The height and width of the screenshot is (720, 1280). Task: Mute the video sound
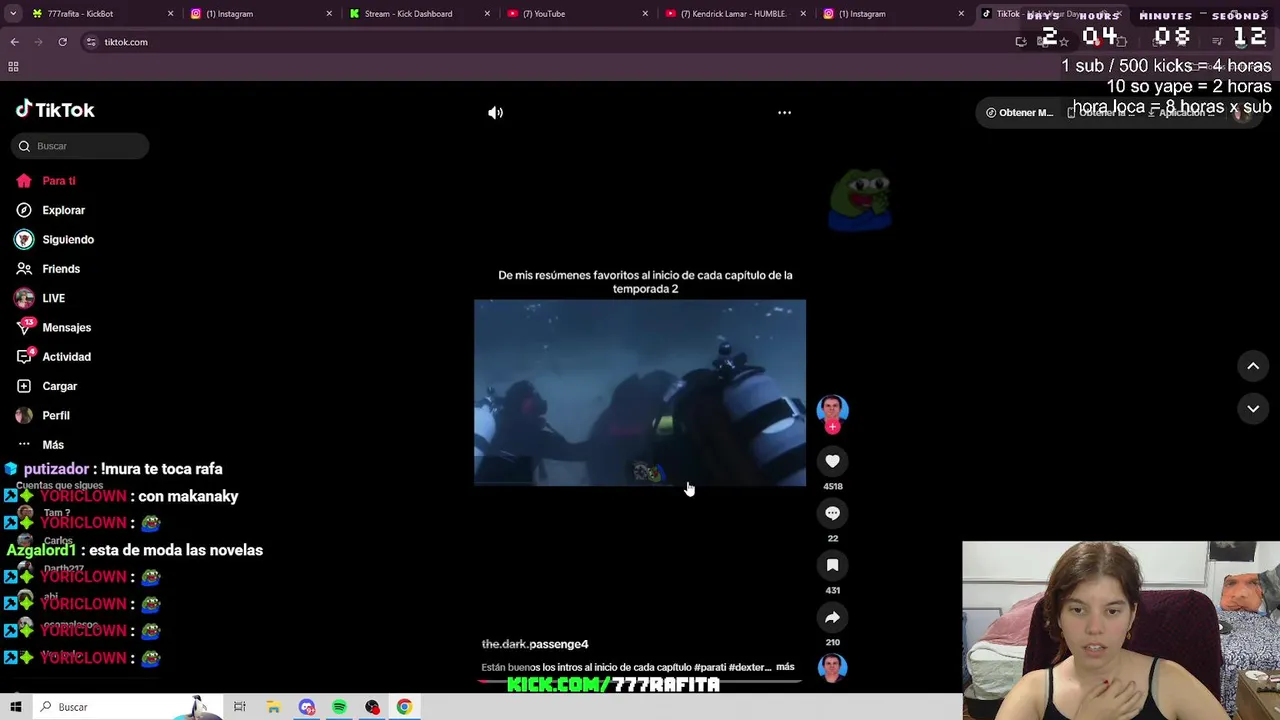[x=495, y=113]
